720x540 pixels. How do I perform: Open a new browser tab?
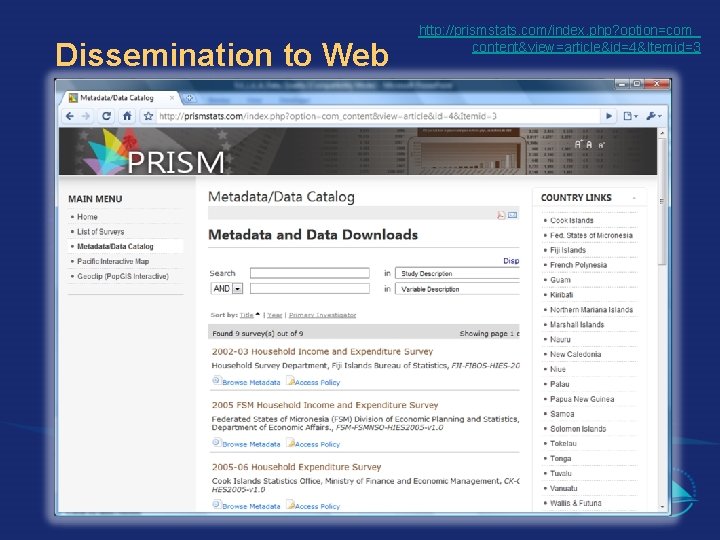pyautogui.click(x=189, y=98)
